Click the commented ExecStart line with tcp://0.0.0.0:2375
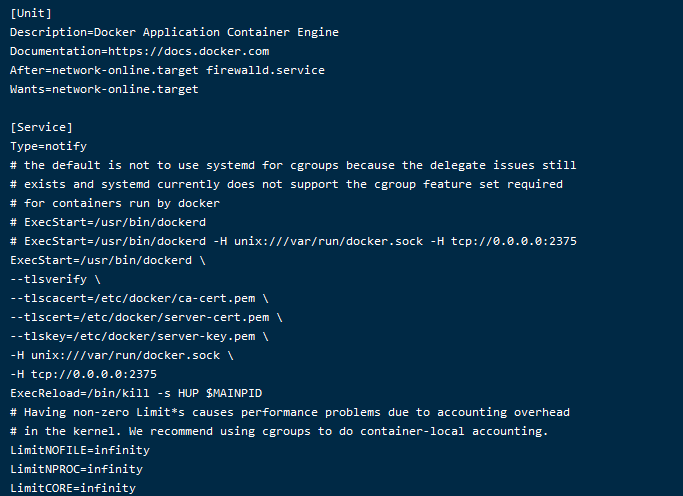Viewport: 683px width, 496px height. [x=292, y=241]
